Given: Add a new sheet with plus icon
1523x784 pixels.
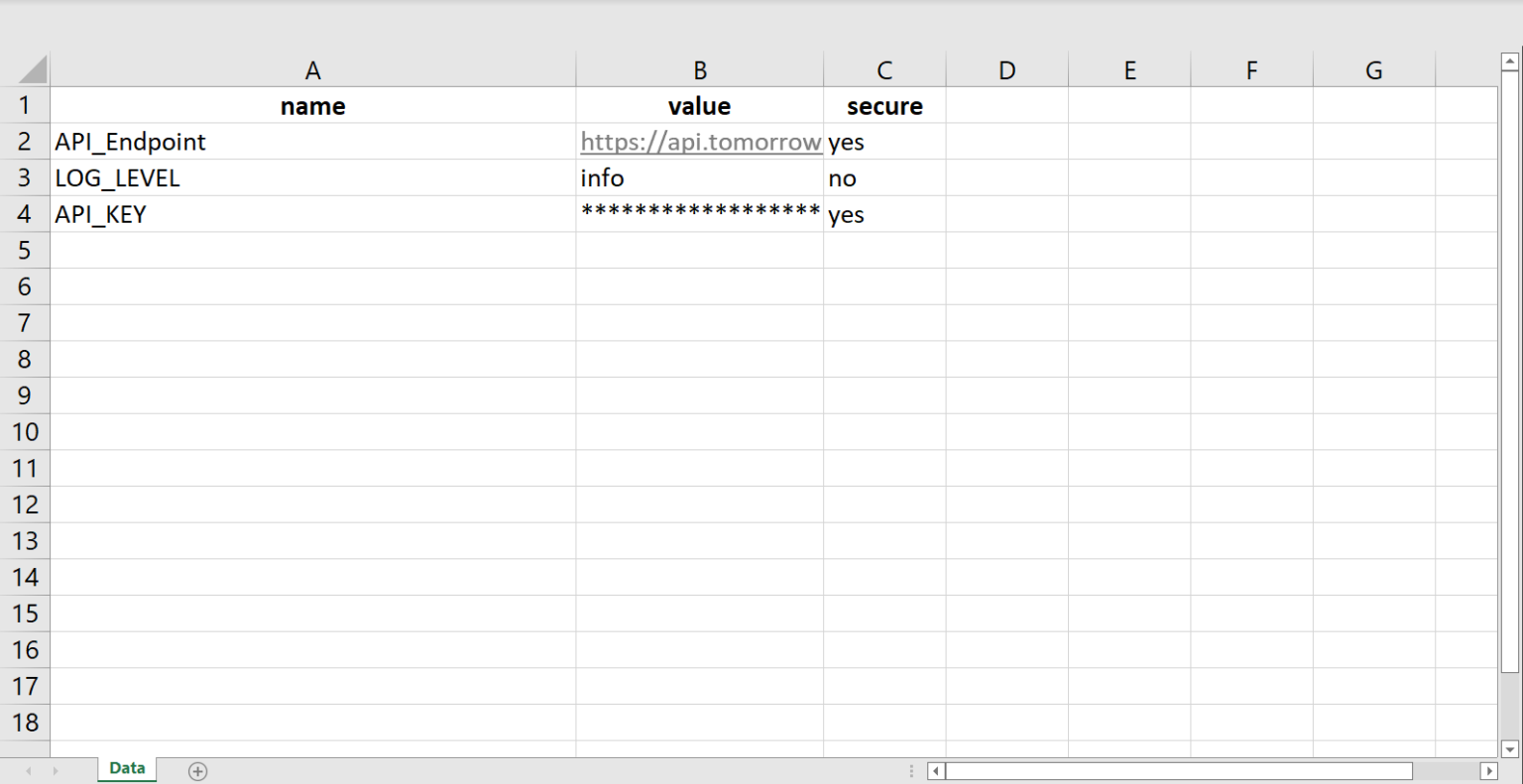Looking at the screenshot, I should pos(197,771).
